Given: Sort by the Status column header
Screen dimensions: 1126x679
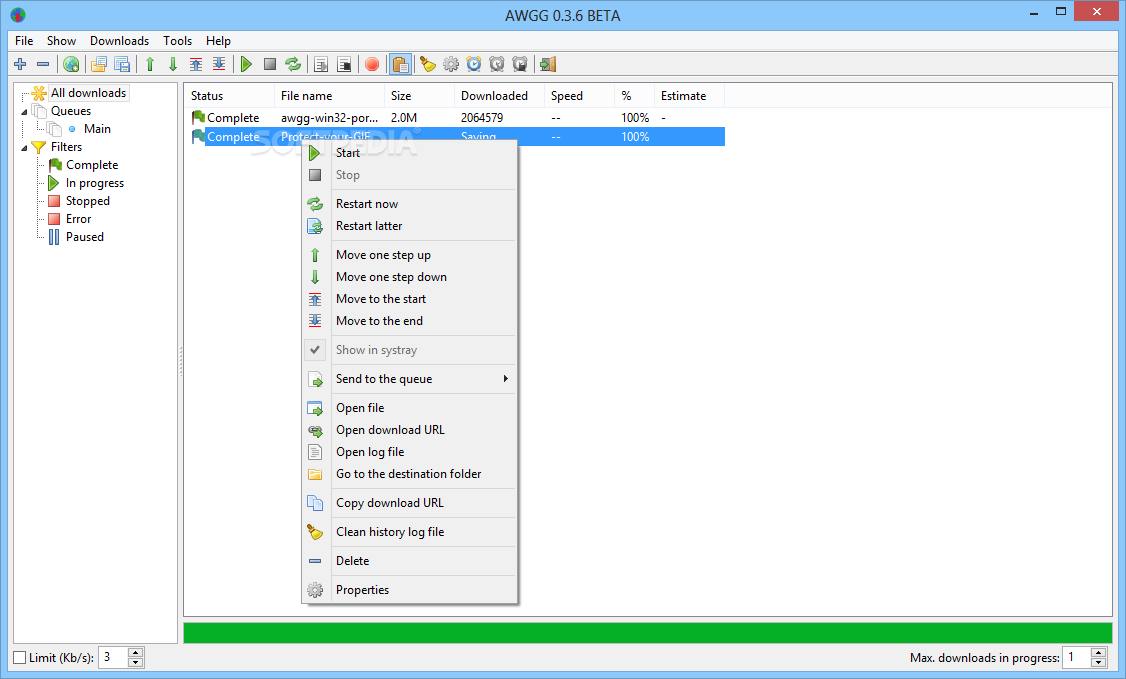Looking at the screenshot, I should pyautogui.click(x=229, y=95).
